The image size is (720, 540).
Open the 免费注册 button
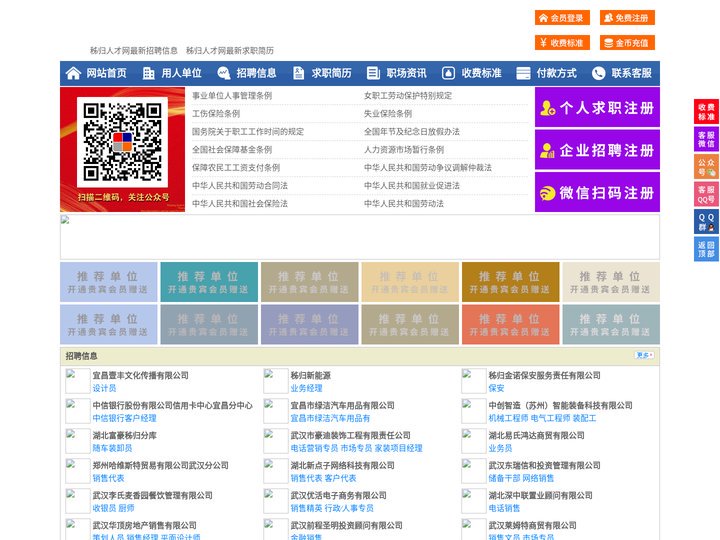click(627, 18)
